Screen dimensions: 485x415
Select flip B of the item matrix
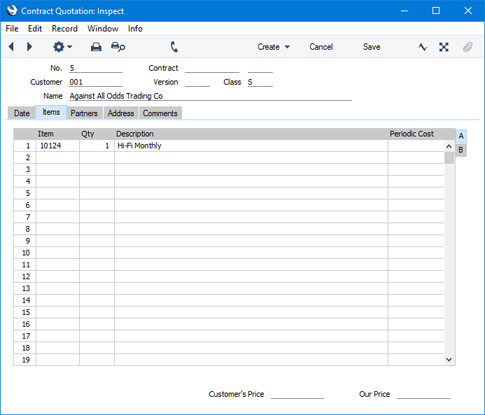[x=461, y=150]
